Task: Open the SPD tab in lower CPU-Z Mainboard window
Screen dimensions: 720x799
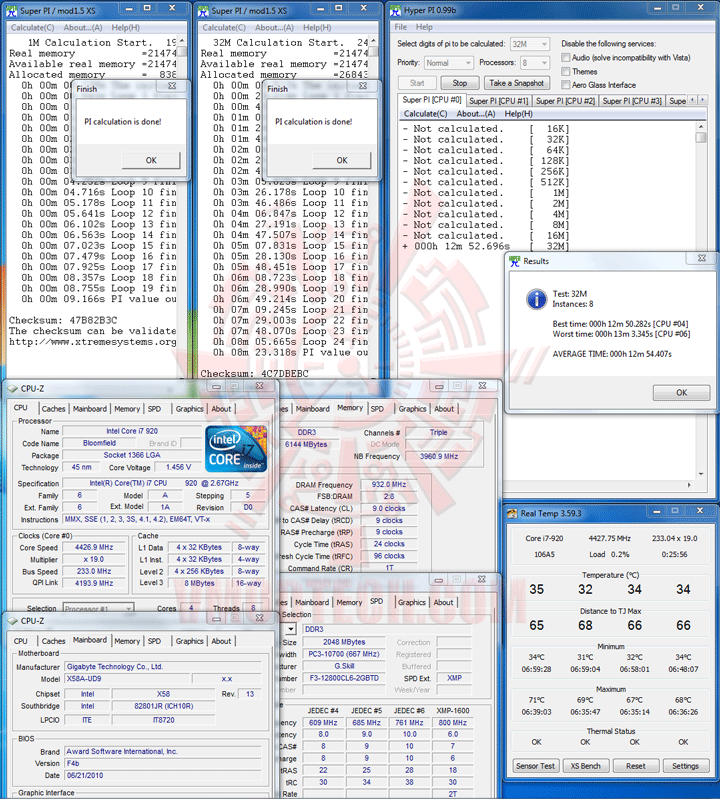Action: coord(154,641)
